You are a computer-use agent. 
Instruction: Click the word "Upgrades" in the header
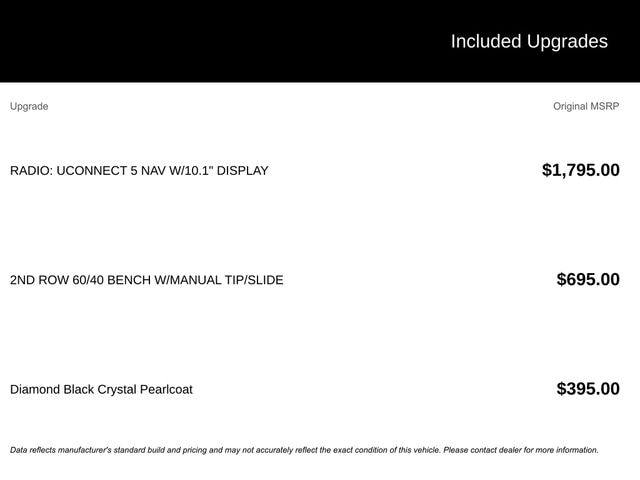pyautogui.click(x=567, y=41)
